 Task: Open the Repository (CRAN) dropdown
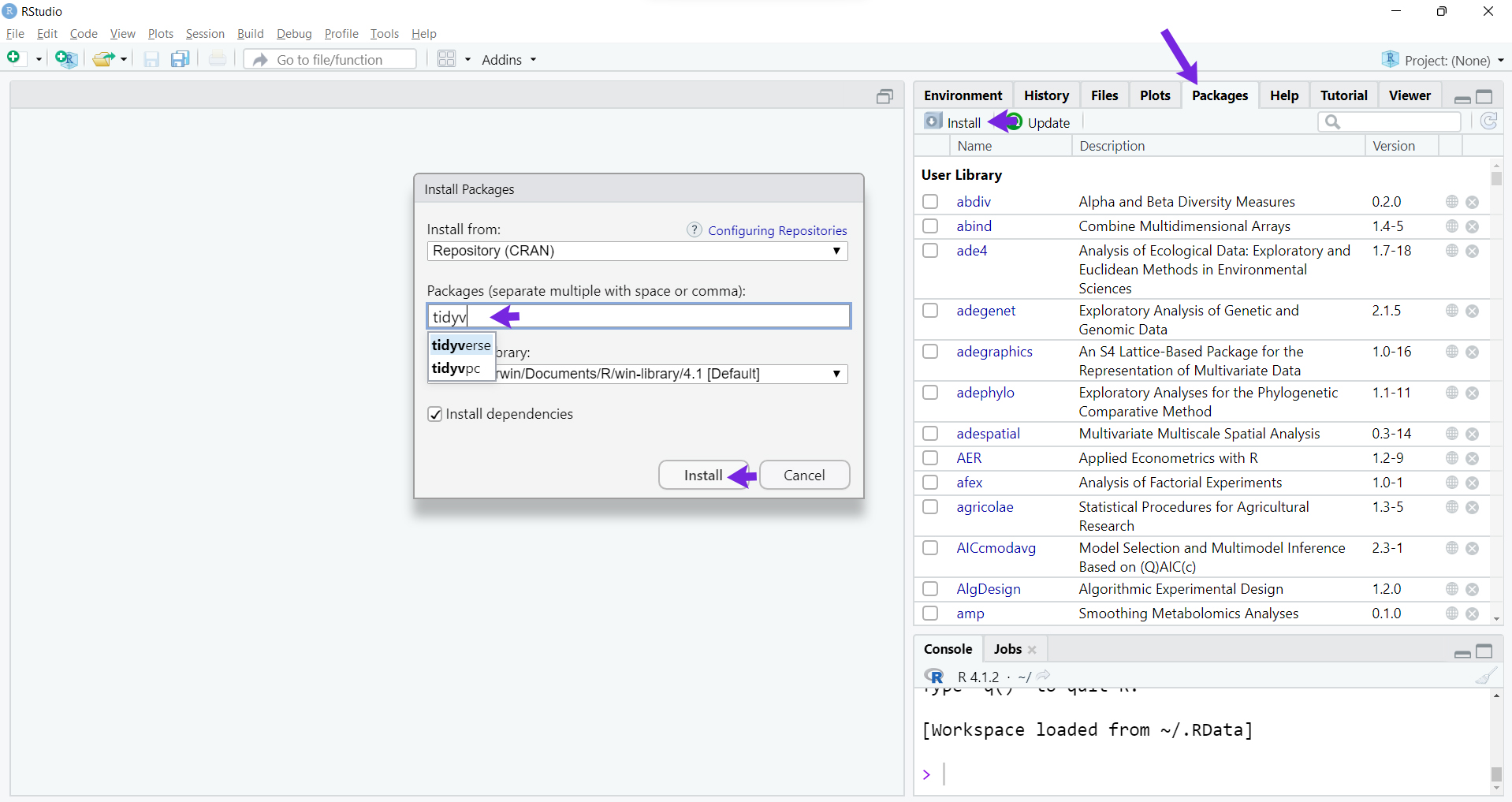pos(637,251)
